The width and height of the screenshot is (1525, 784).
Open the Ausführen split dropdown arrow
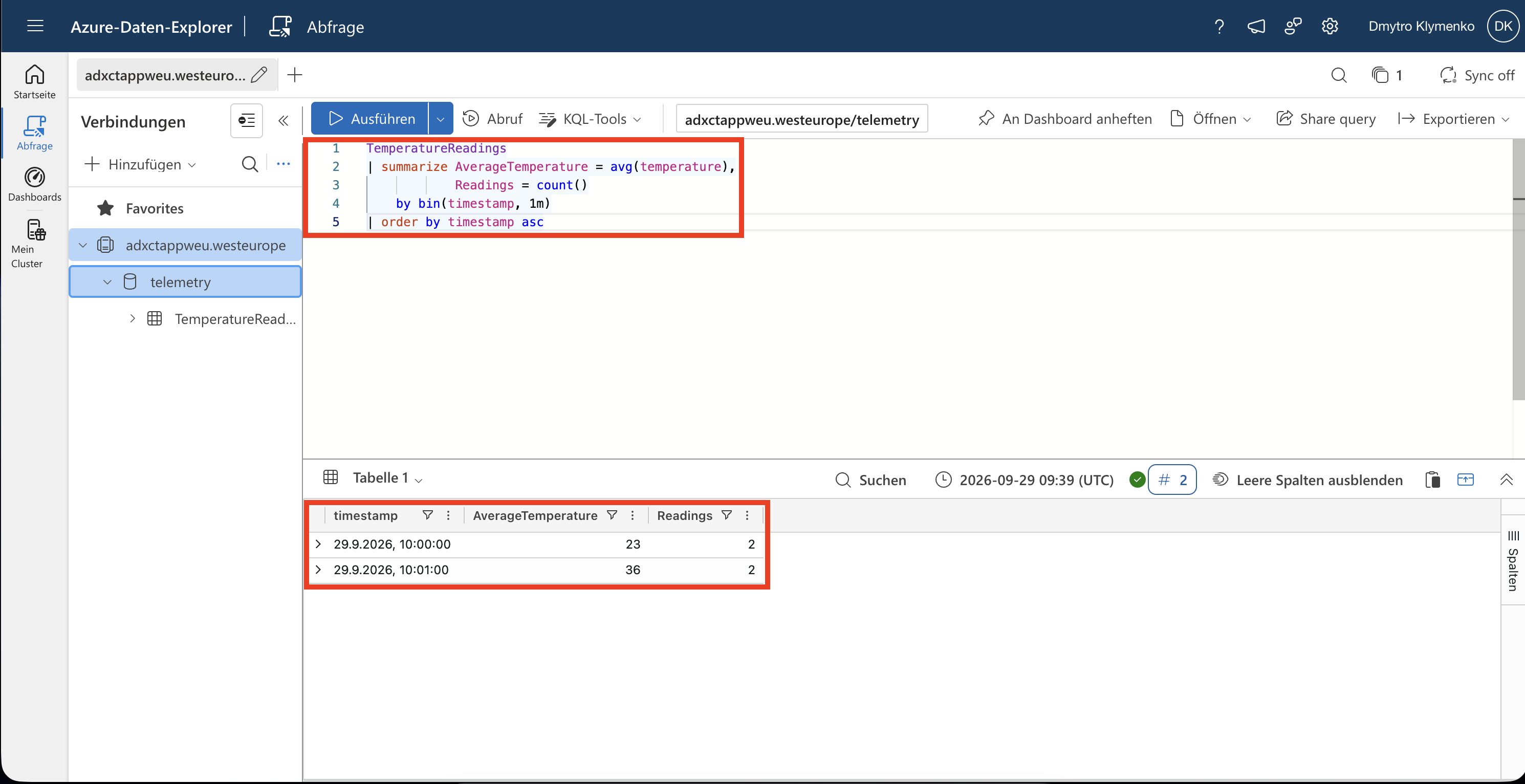pos(441,119)
